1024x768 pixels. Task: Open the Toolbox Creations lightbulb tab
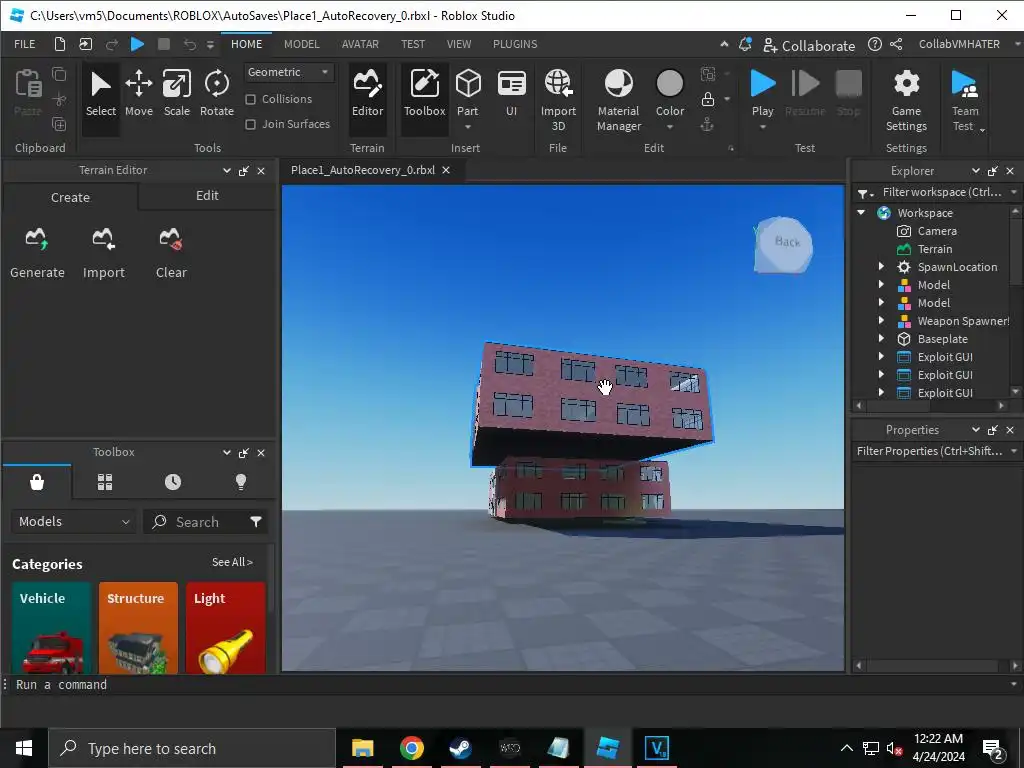pyautogui.click(x=241, y=482)
